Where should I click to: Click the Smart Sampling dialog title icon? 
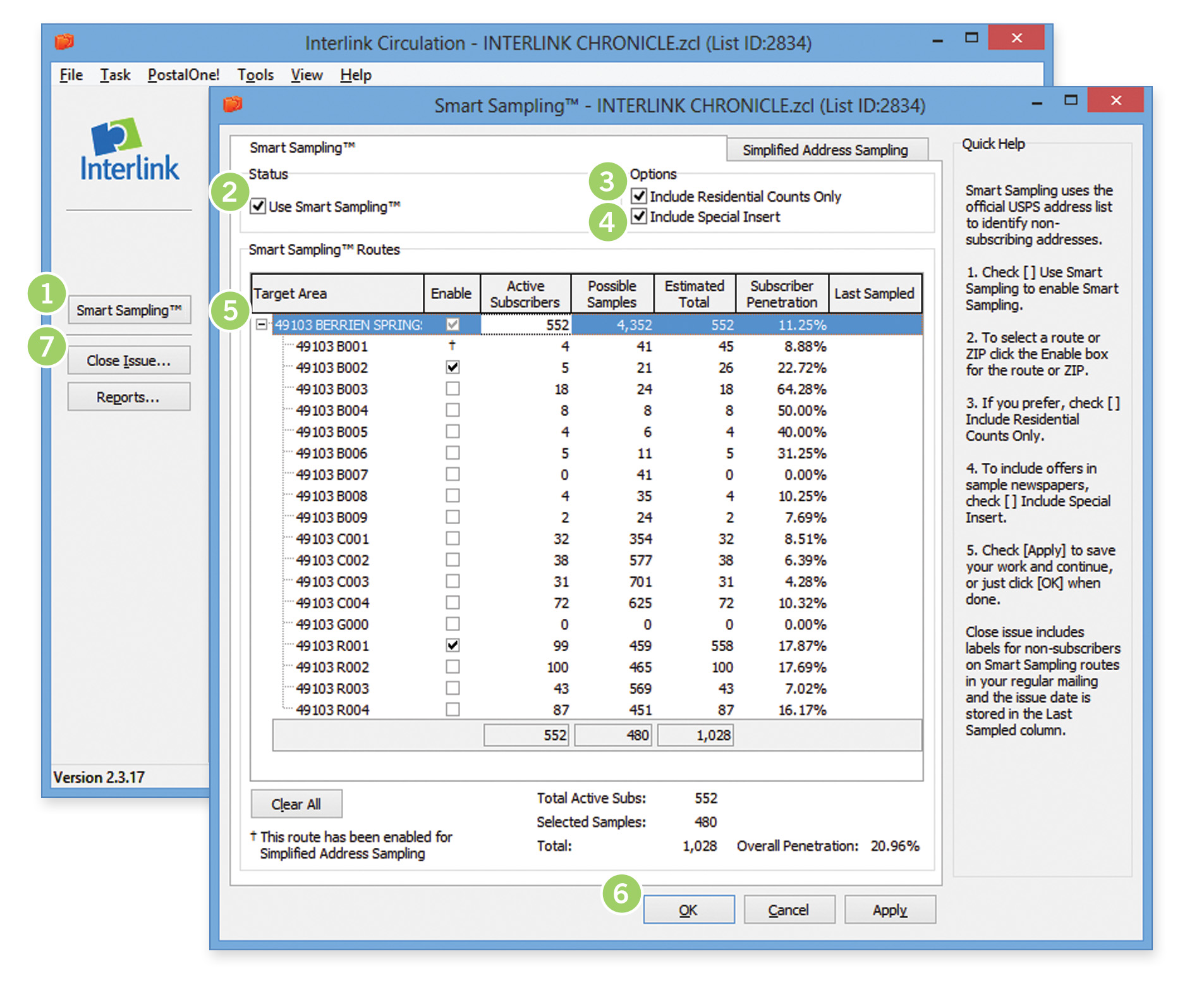click(233, 104)
